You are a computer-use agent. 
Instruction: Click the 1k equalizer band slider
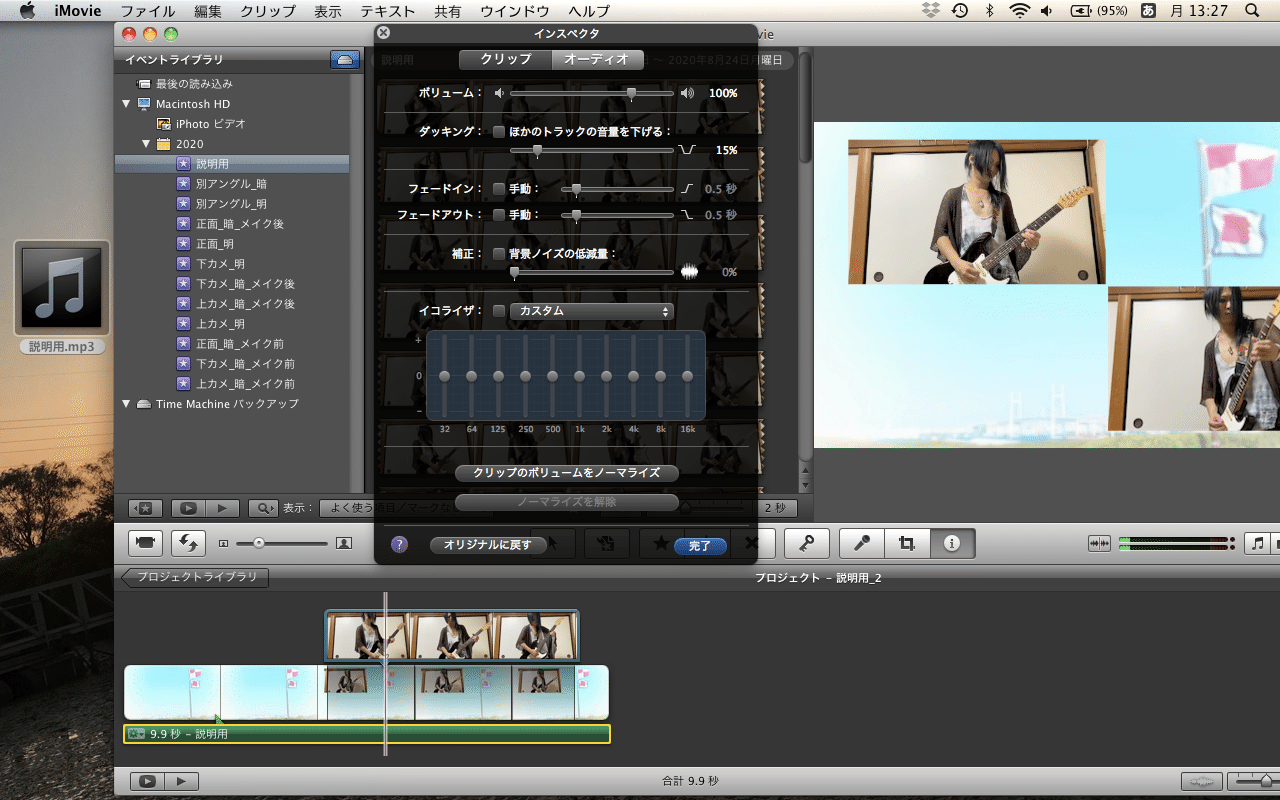pyautogui.click(x=579, y=376)
